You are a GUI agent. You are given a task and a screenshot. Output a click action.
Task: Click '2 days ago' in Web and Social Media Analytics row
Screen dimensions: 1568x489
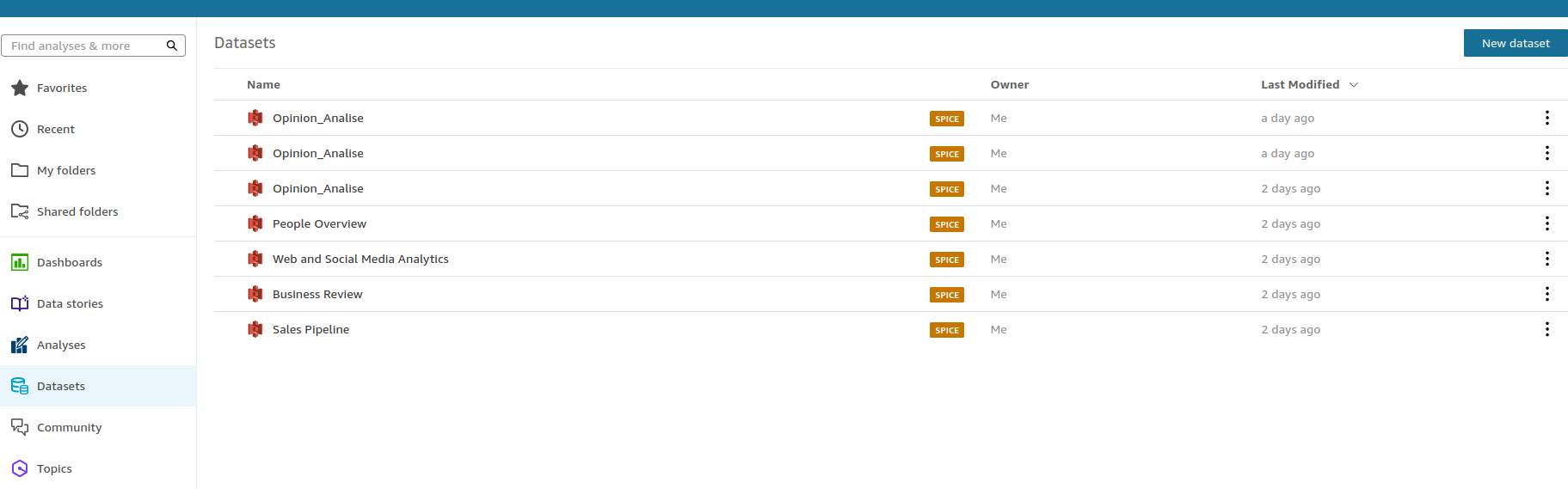[1290, 259]
